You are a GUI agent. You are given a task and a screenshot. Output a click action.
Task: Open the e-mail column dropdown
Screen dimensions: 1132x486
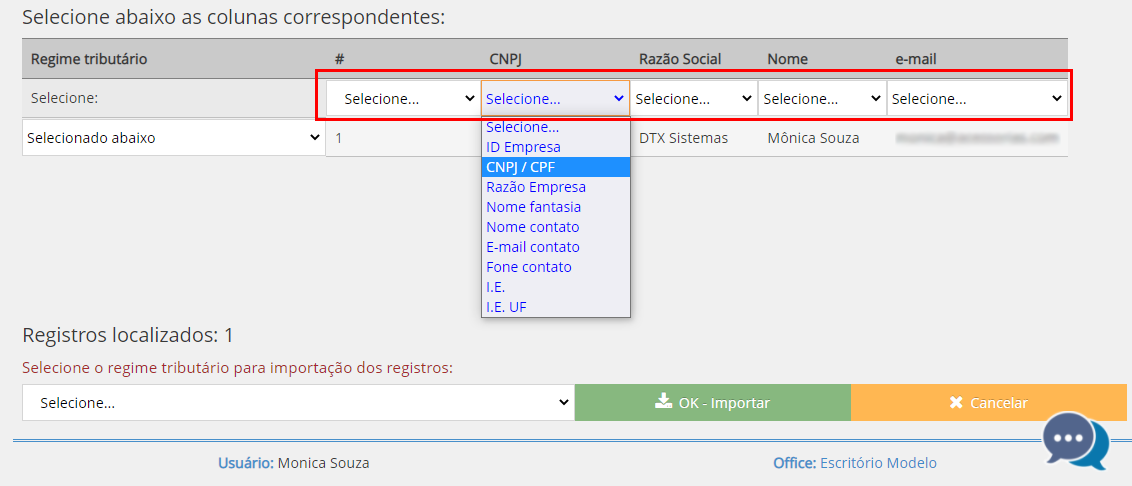(976, 99)
